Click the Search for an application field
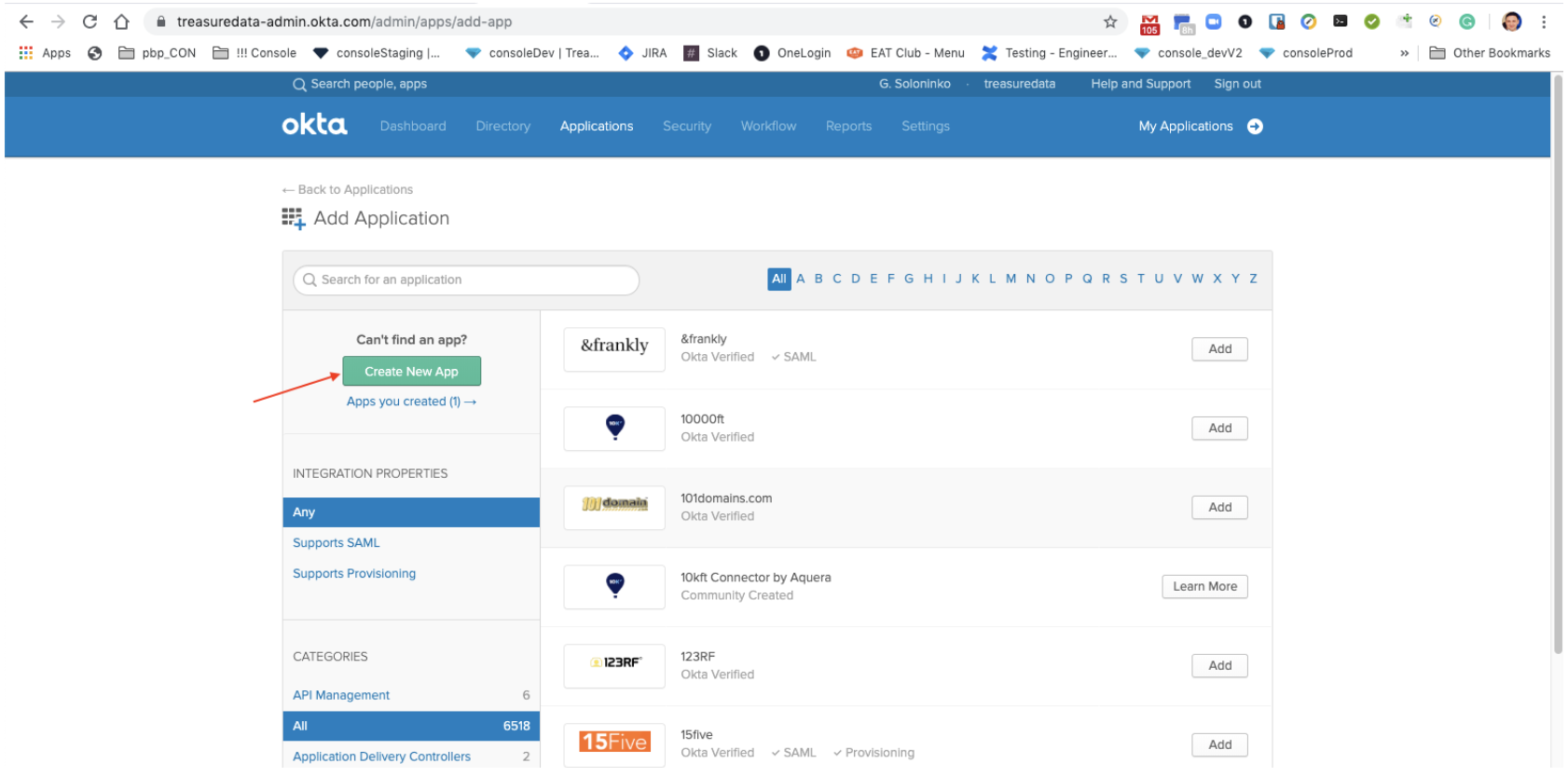The image size is (1568, 777). 466,279
